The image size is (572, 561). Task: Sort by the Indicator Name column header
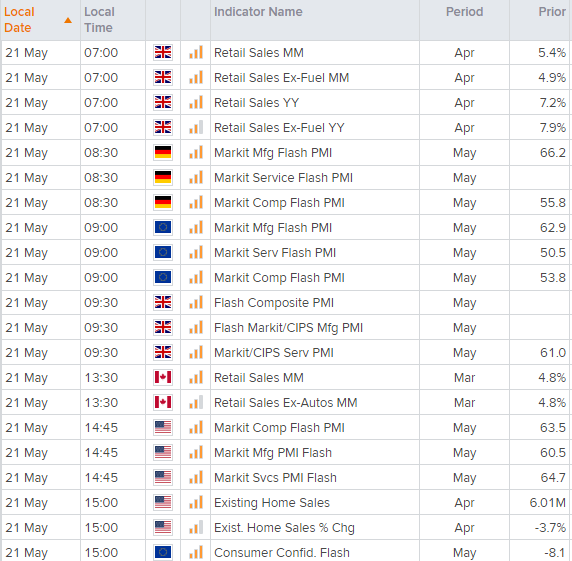pyautogui.click(x=258, y=12)
